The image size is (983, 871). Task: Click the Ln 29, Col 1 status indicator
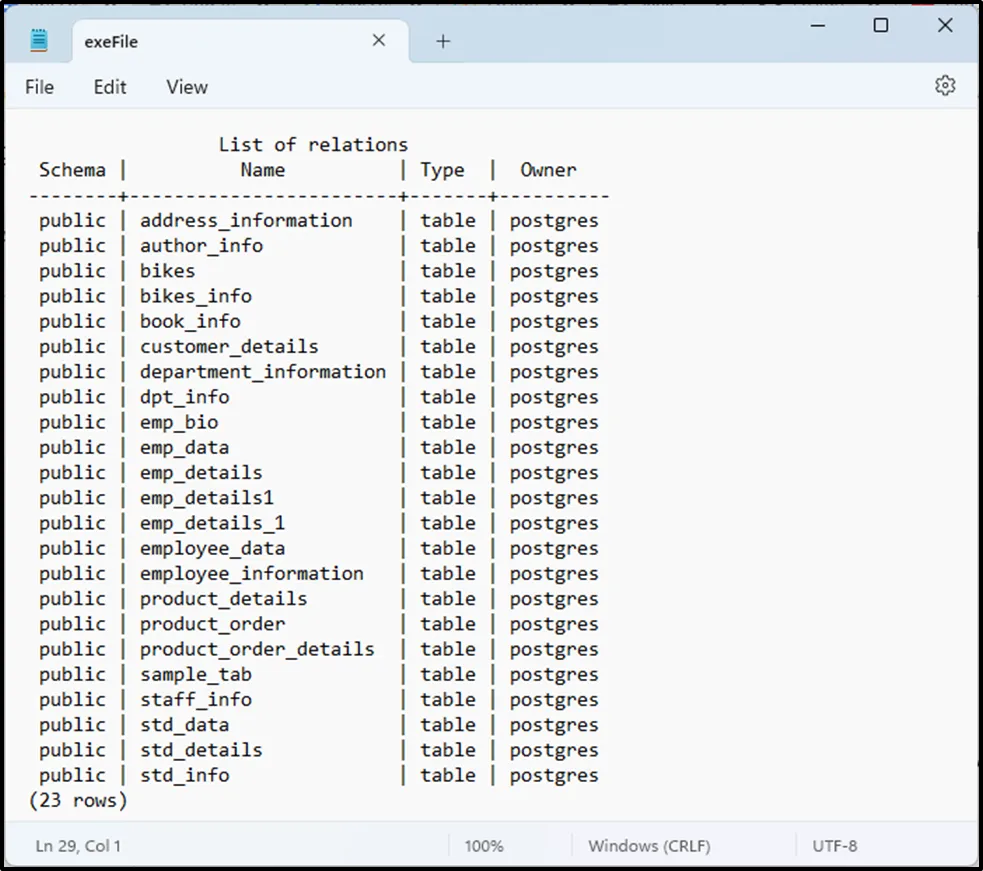(78, 846)
